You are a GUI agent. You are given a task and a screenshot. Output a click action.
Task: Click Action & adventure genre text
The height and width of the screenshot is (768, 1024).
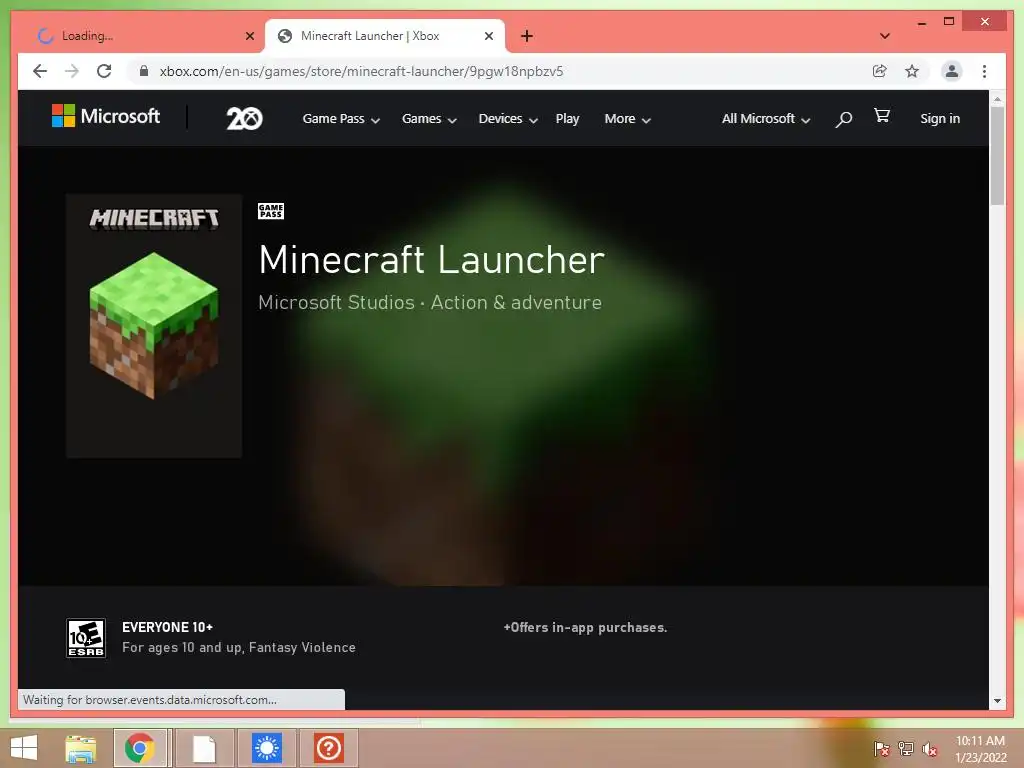click(516, 302)
